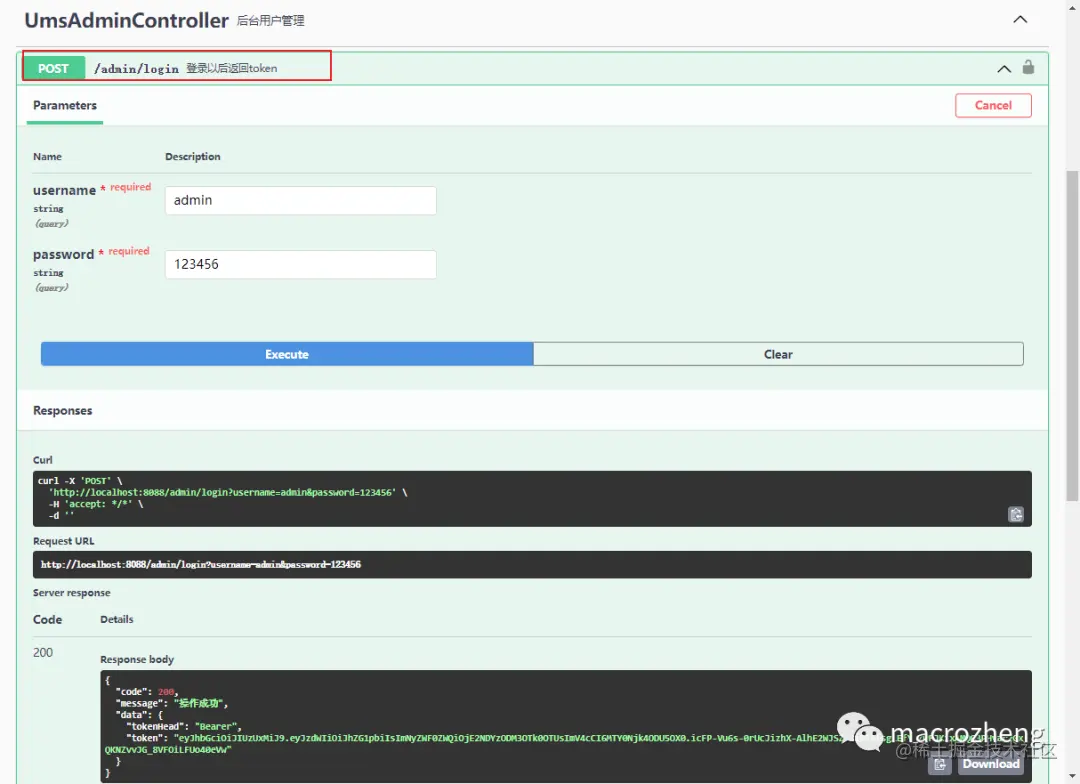Screen dimensions: 1080x784
Task: Click the response Code value 200
Action: (x=43, y=652)
